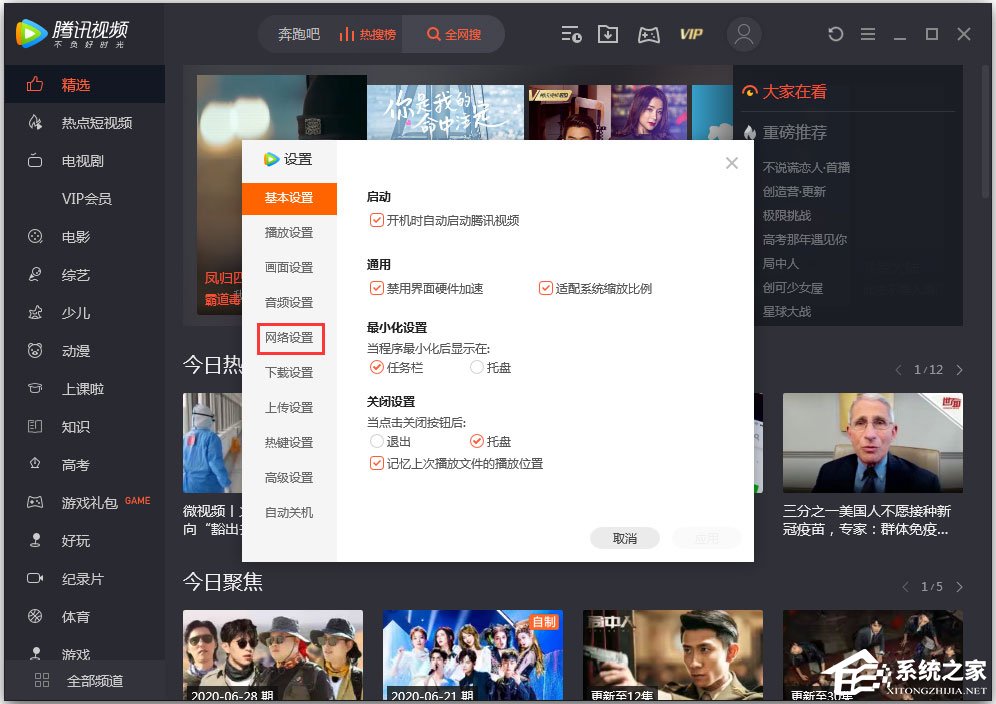The width and height of the screenshot is (996, 704).
Task: Toggle 适配系统缩放比例 checkbox
Action: pos(546,287)
